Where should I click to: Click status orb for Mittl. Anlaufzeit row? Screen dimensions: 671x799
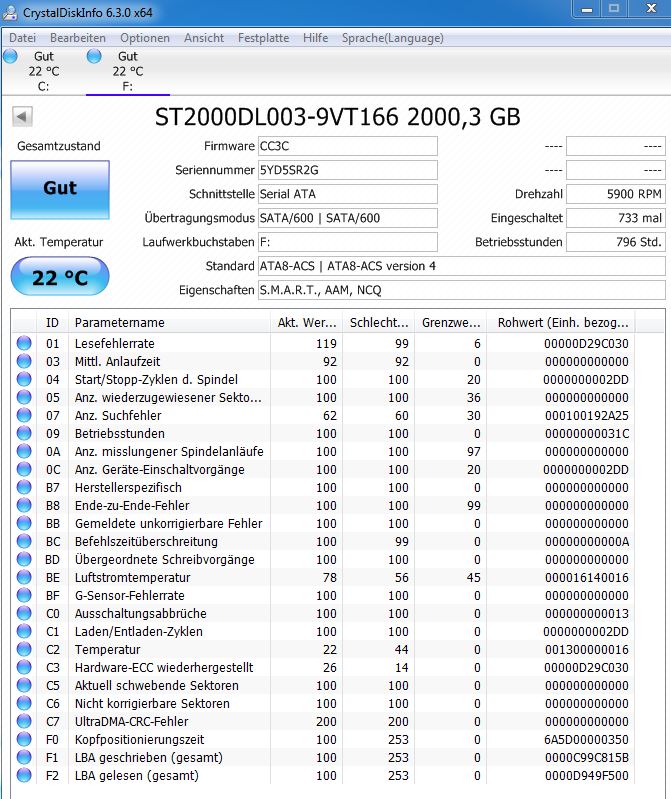click(24, 361)
